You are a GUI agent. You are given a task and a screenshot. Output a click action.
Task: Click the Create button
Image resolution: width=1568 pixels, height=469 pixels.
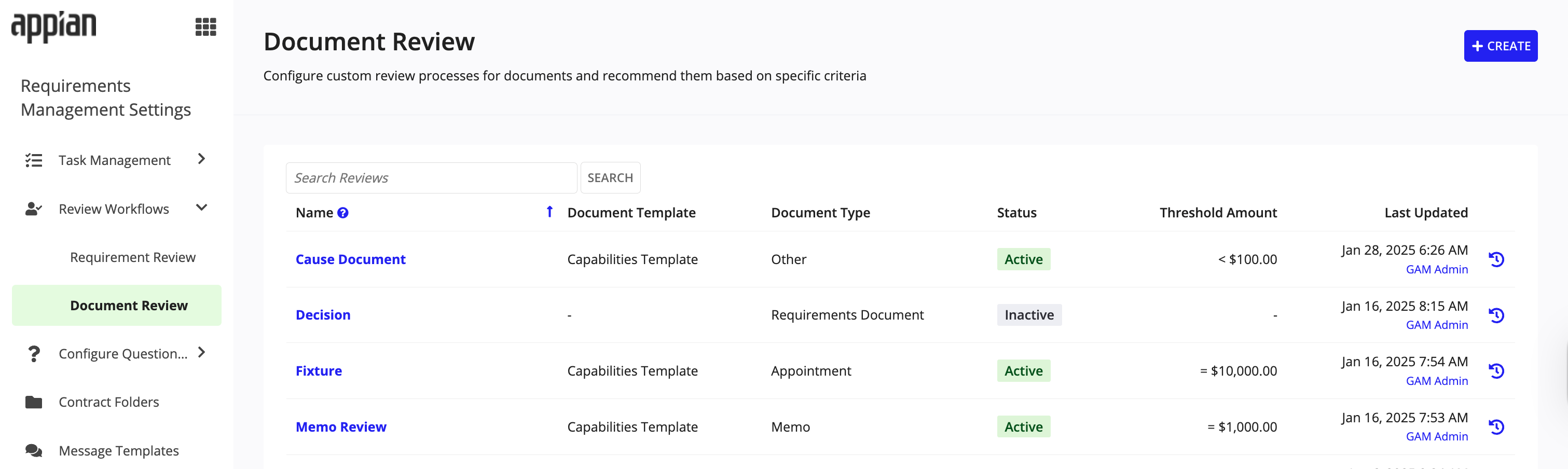(x=1501, y=46)
